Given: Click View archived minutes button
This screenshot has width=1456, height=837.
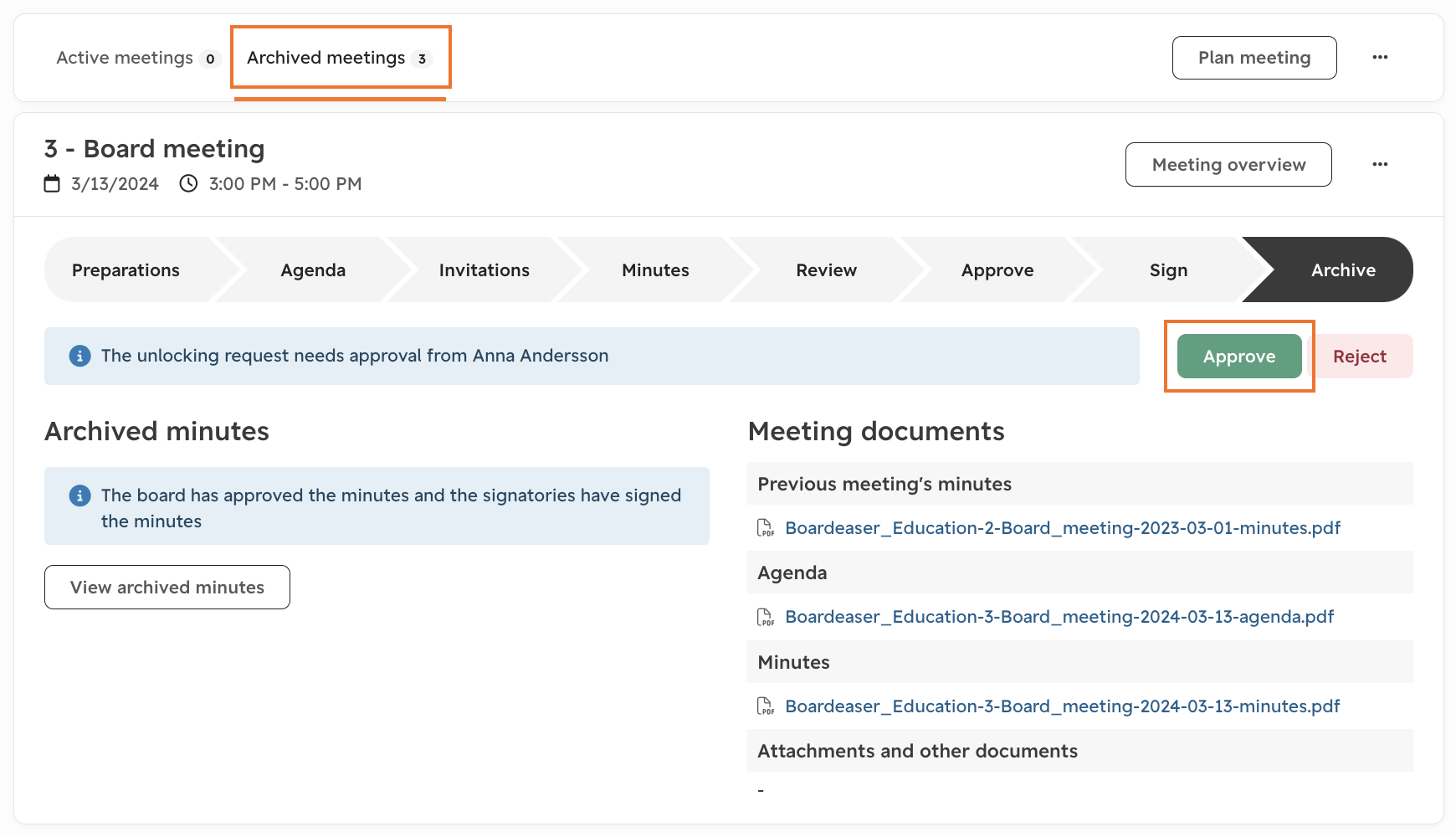Looking at the screenshot, I should [167, 588].
